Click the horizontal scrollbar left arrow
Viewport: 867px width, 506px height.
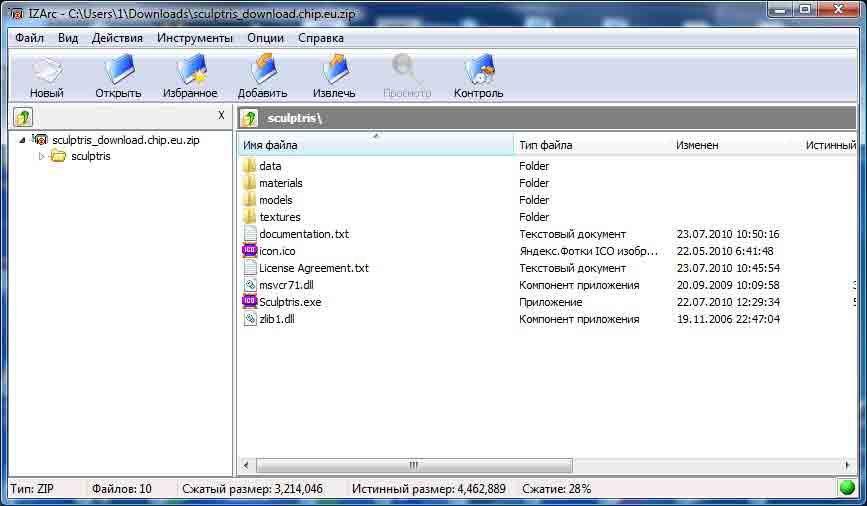[246, 466]
